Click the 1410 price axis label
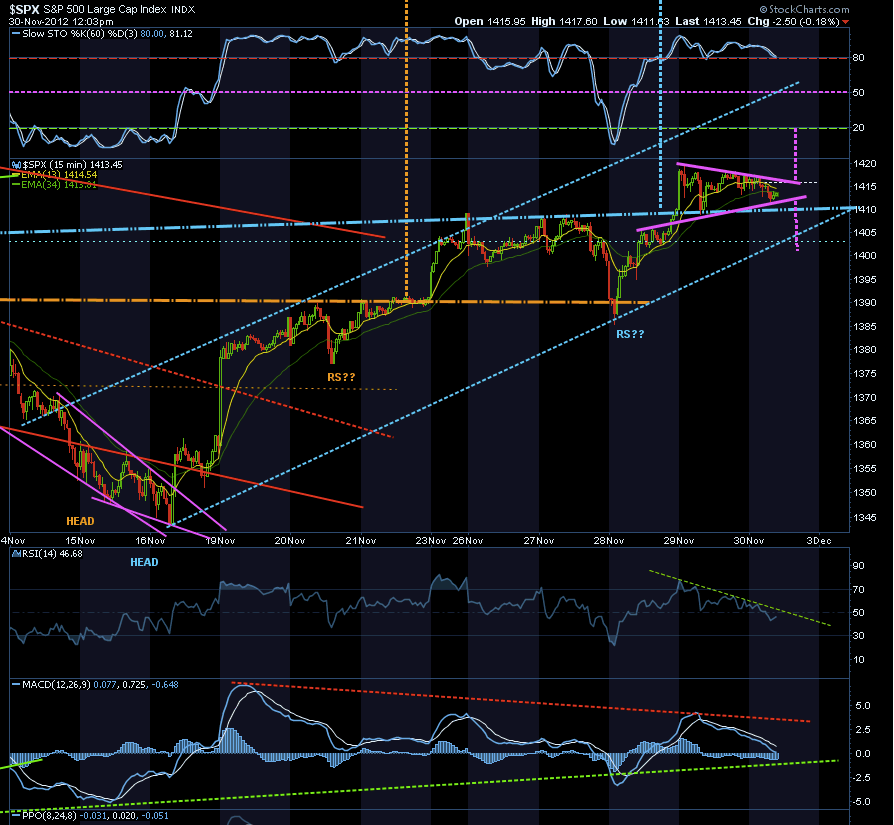This screenshot has width=894, height=825. click(x=865, y=210)
